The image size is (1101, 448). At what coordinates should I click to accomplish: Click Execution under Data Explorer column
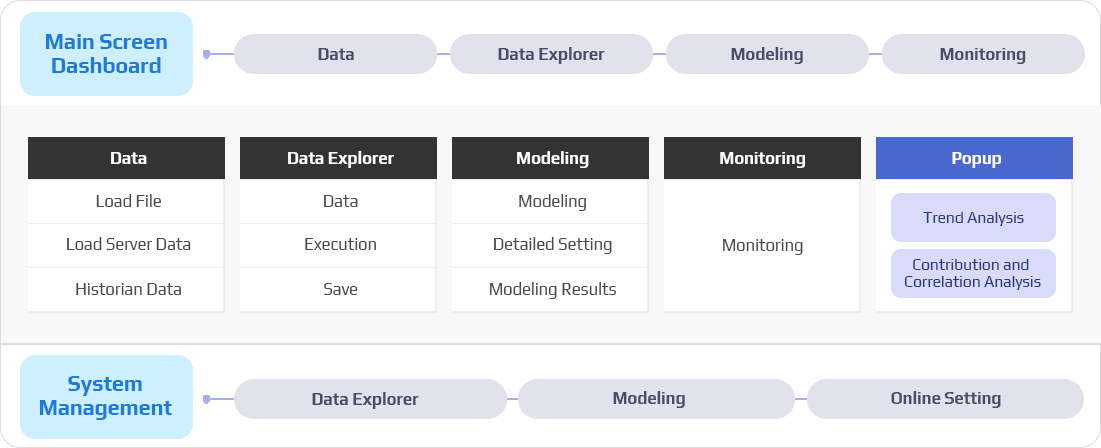tap(340, 245)
